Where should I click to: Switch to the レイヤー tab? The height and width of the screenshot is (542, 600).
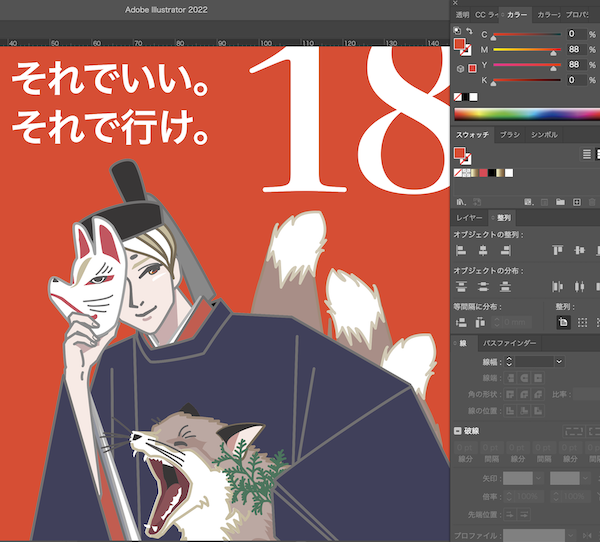click(470, 216)
